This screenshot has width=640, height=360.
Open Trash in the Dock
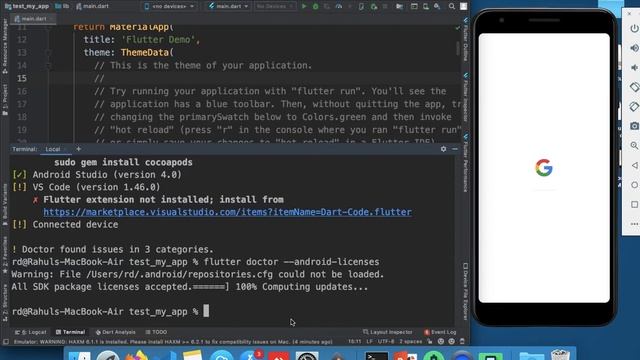click(x=560, y=354)
